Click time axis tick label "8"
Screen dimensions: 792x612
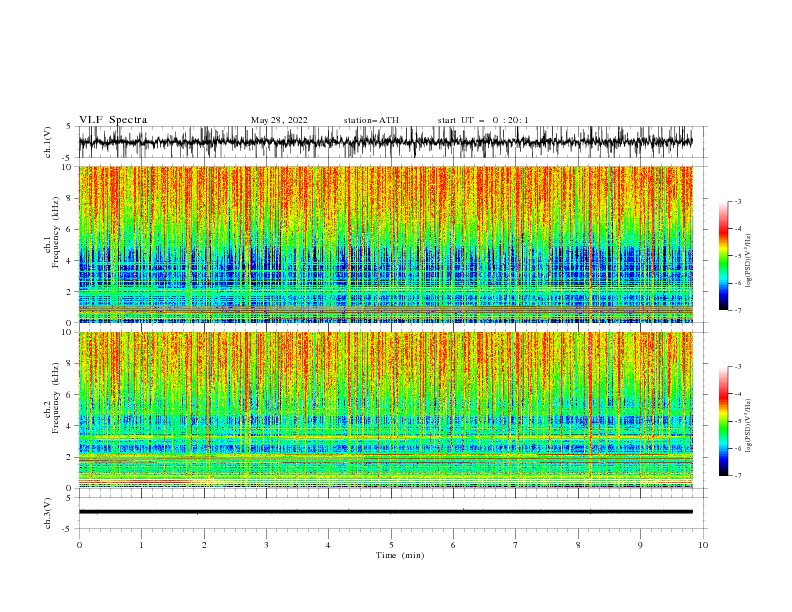click(578, 545)
